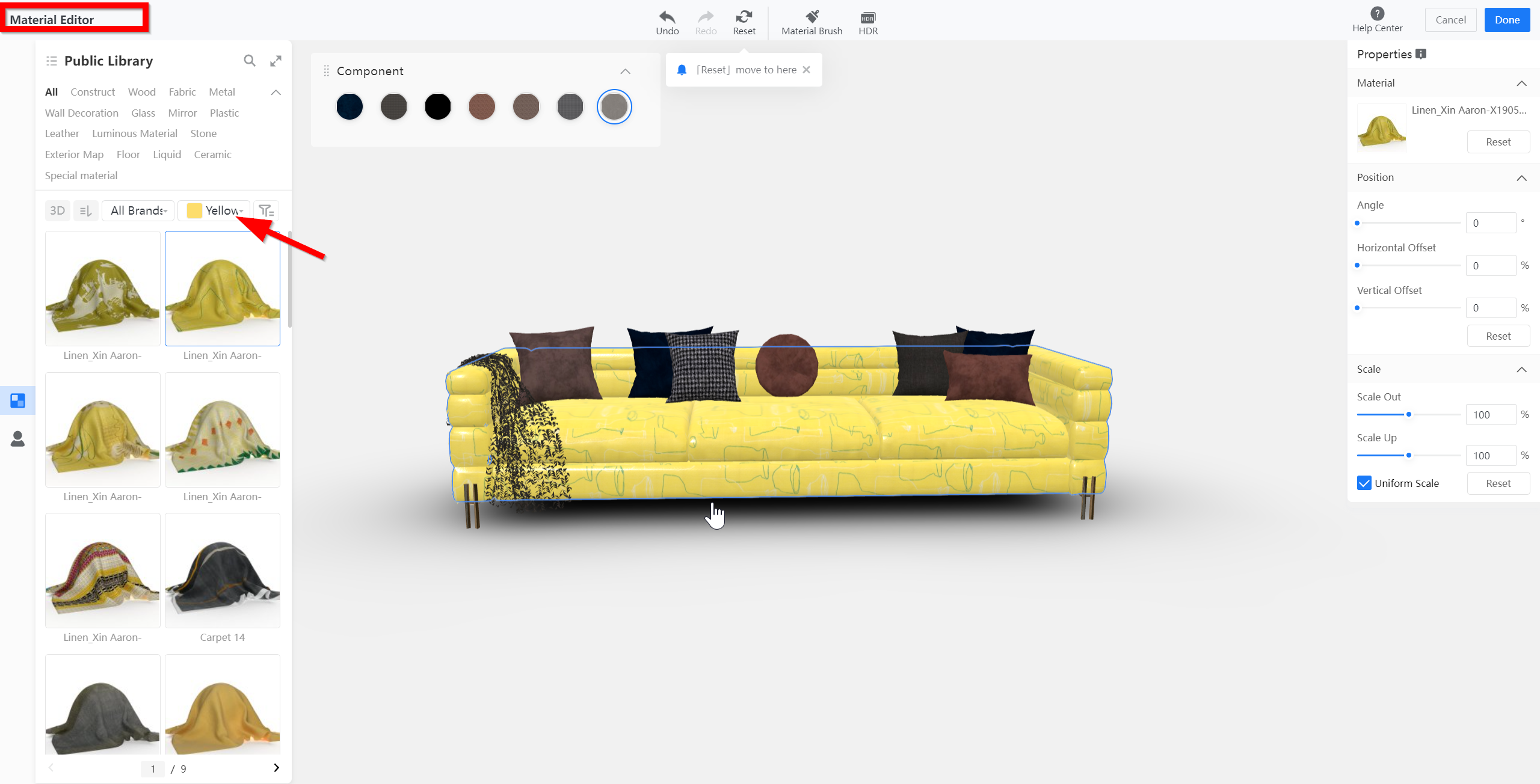Image resolution: width=1540 pixels, height=784 pixels.
Task: Select the Material Brush tool
Action: (x=812, y=17)
